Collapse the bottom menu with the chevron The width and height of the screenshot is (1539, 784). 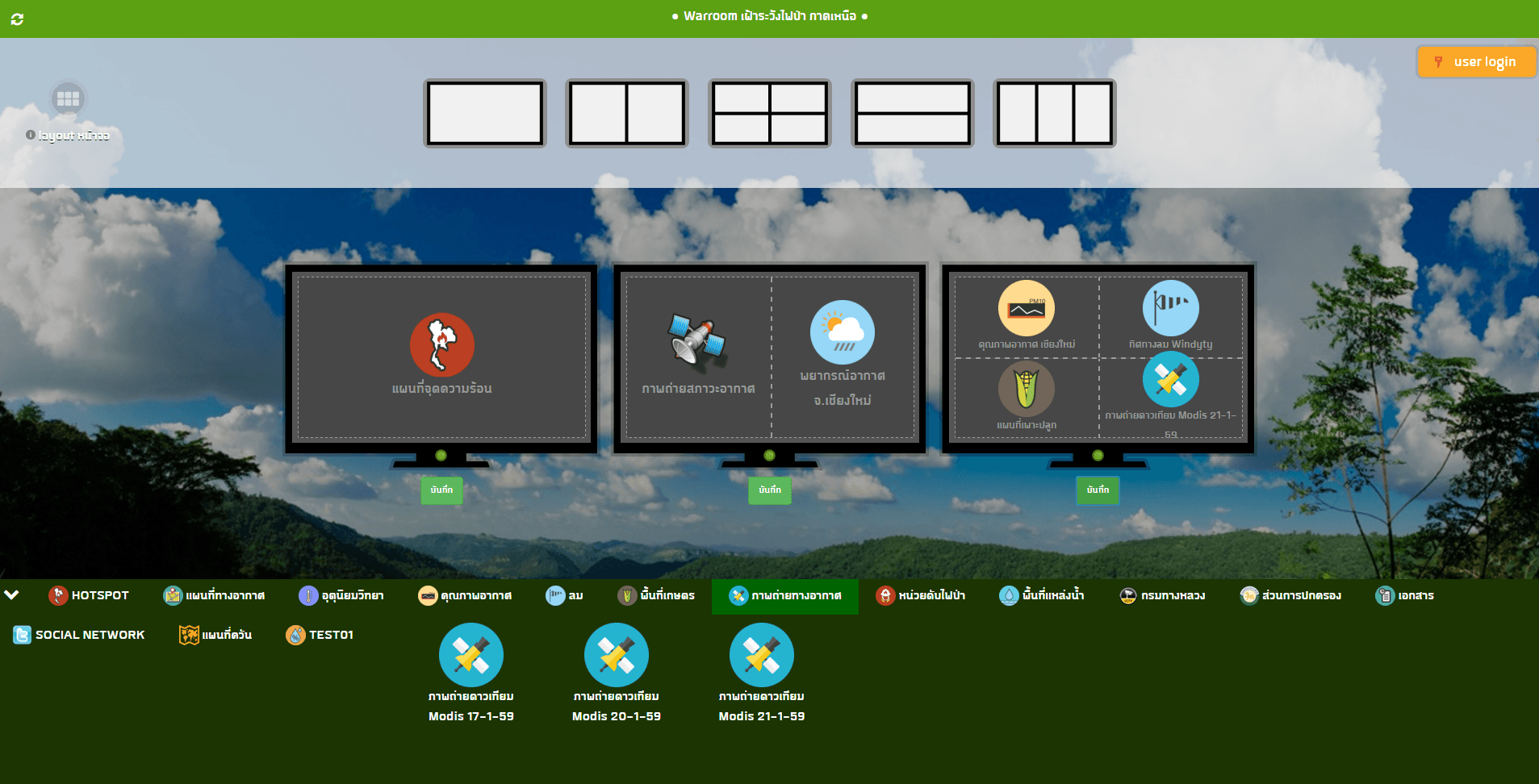(x=11, y=595)
